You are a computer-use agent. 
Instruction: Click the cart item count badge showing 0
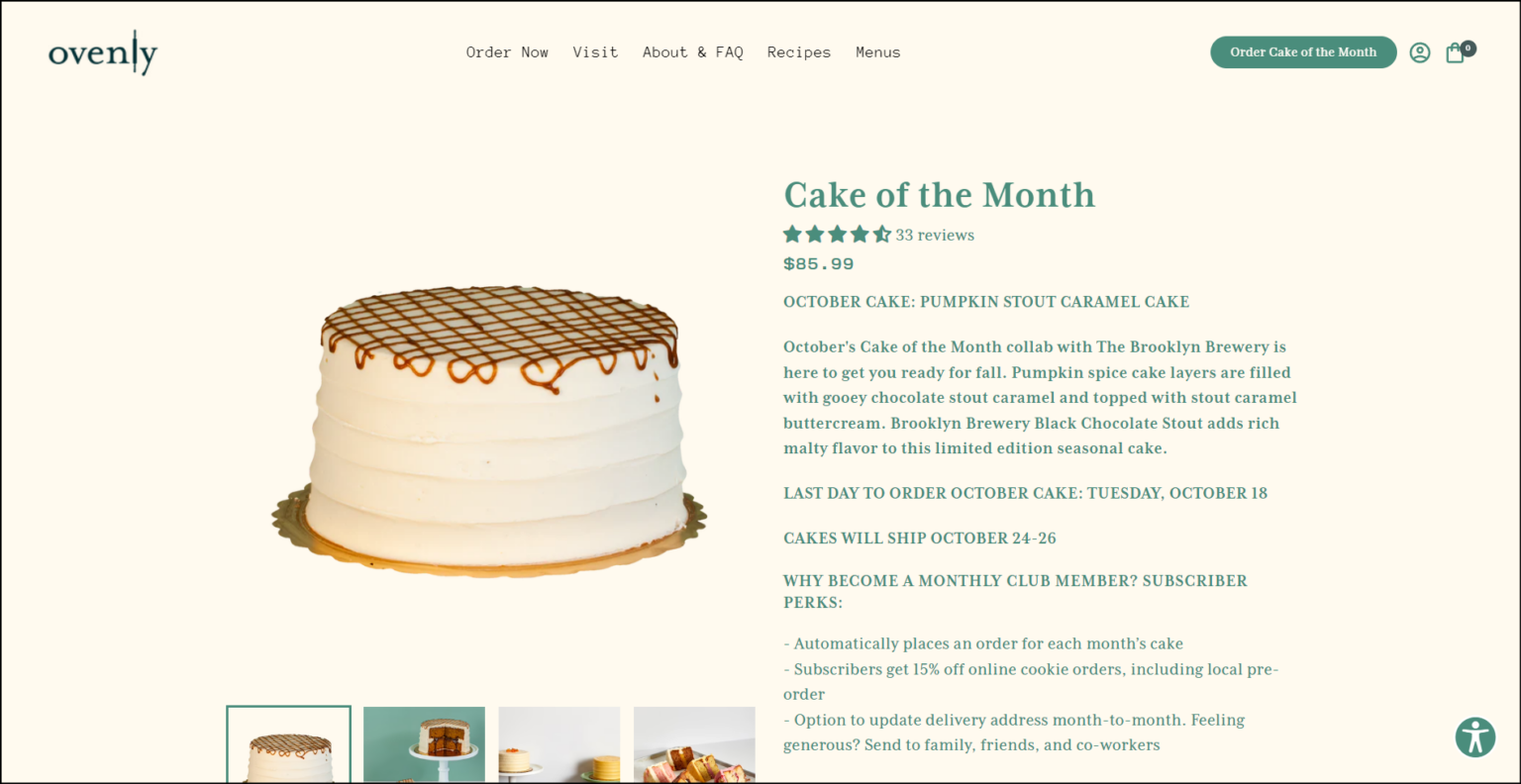coord(1468,47)
